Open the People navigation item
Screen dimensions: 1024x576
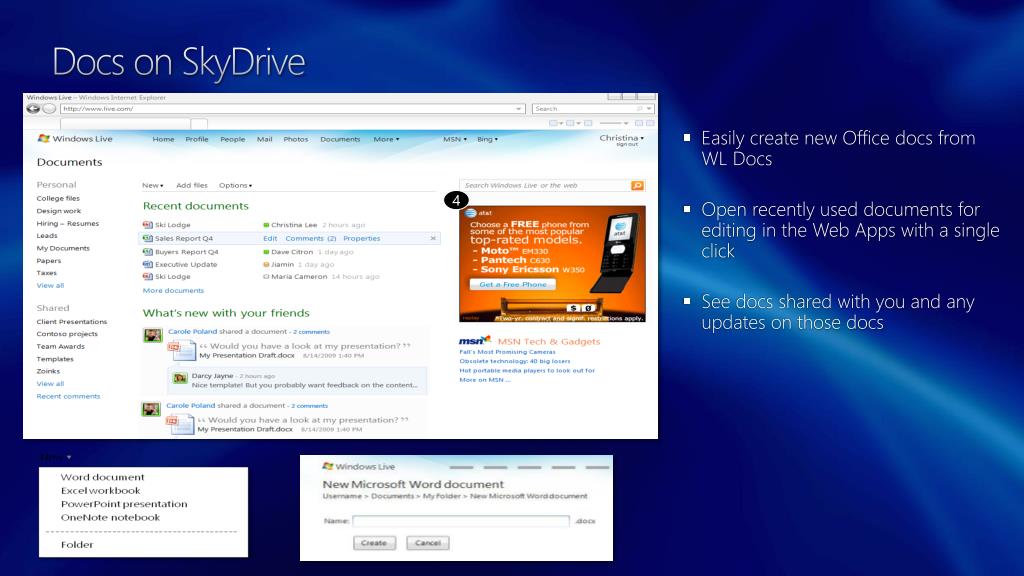tap(232, 139)
